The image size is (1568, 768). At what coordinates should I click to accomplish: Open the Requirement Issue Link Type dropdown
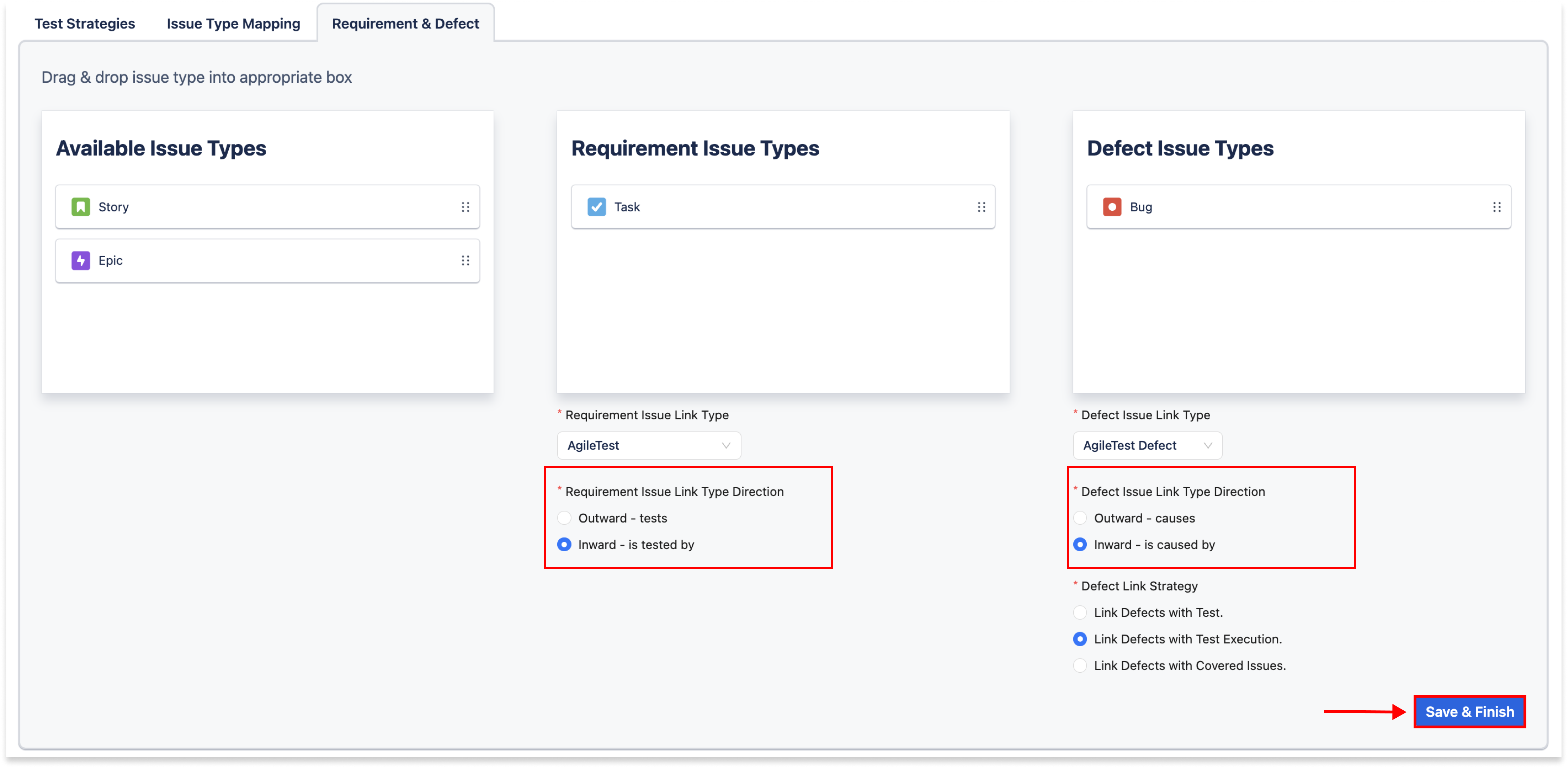[648, 445]
